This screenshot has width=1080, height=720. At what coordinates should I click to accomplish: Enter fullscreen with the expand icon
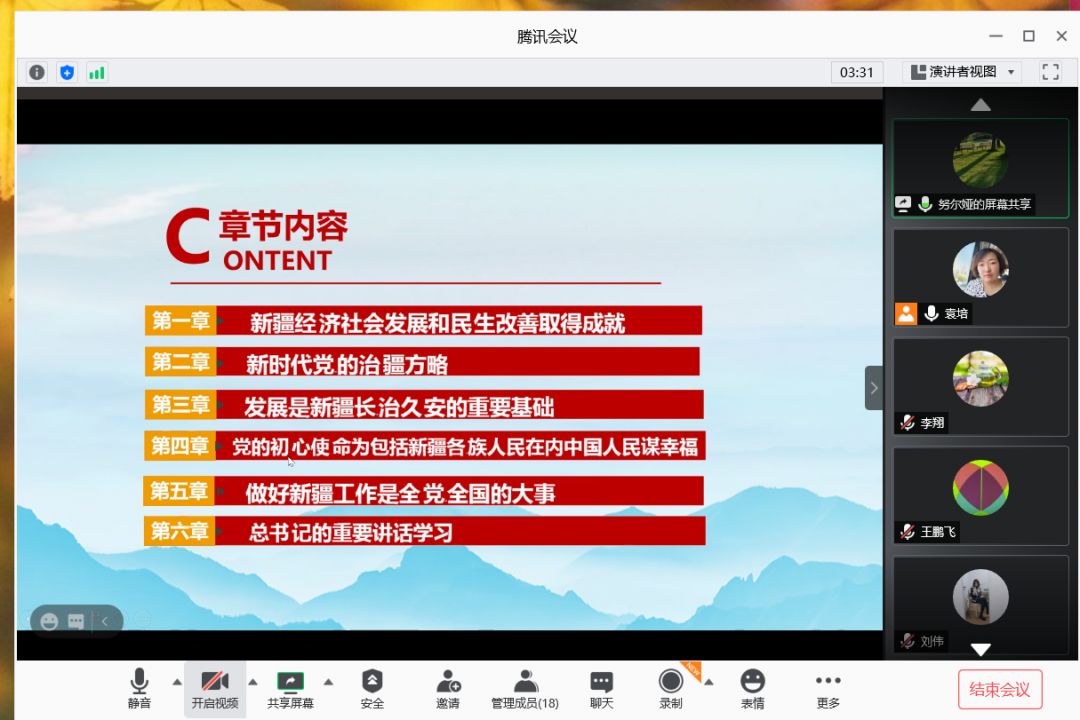1050,71
